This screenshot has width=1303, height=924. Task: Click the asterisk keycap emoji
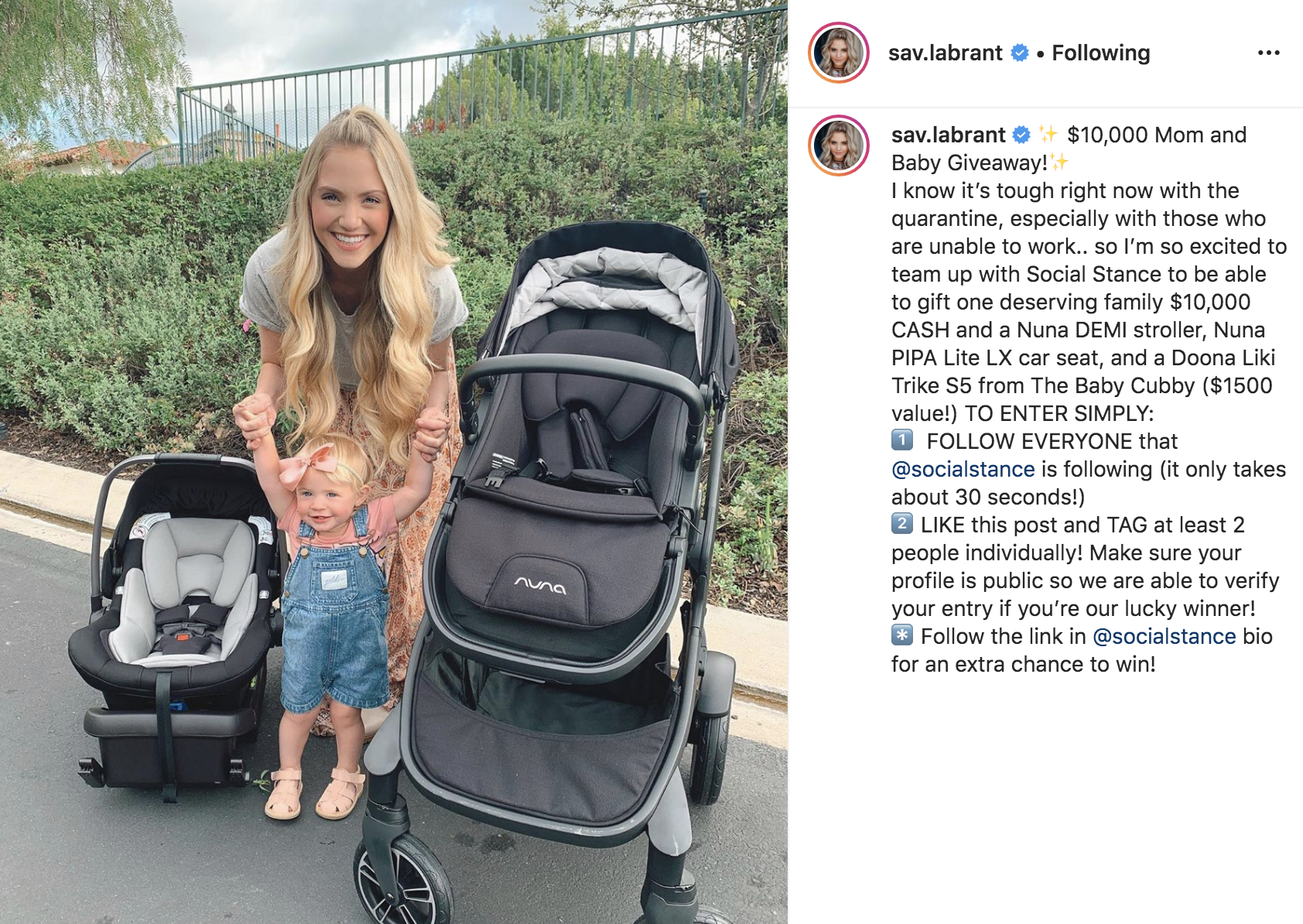click(x=902, y=635)
